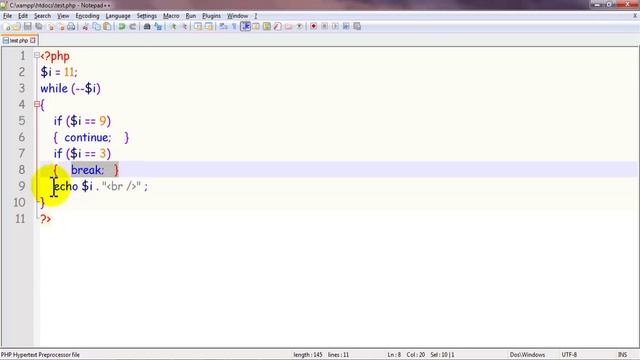The image size is (640, 360).
Task: Click the Save All toolbar icon
Action: click(x=39, y=27)
